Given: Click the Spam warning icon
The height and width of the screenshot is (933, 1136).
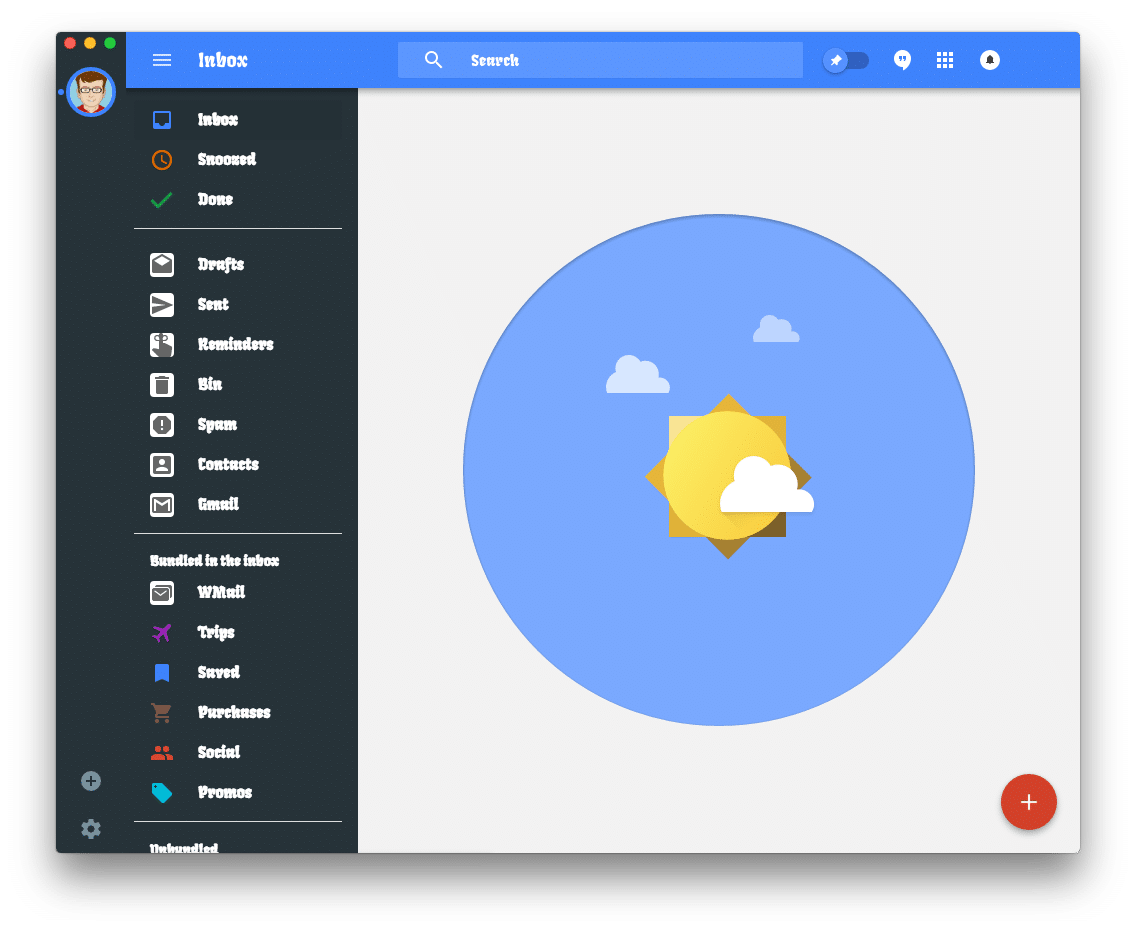Looking at the screenshot, I should coord(162,424).
